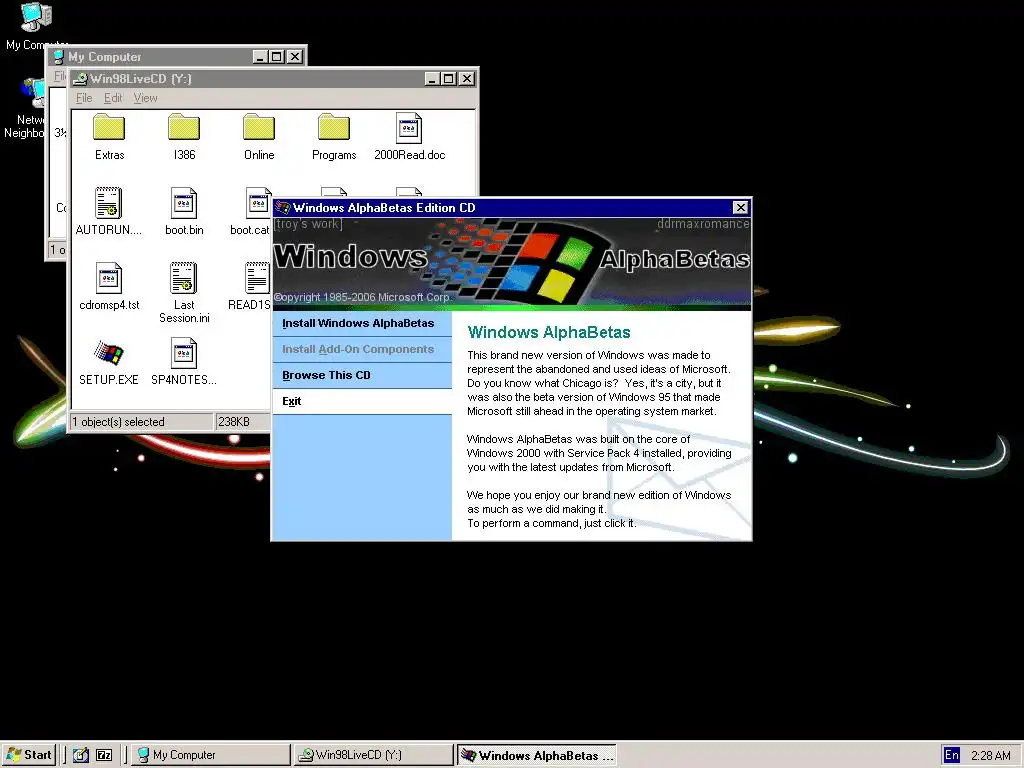Minimize the Win98LiveCD window

pos(432,78)
